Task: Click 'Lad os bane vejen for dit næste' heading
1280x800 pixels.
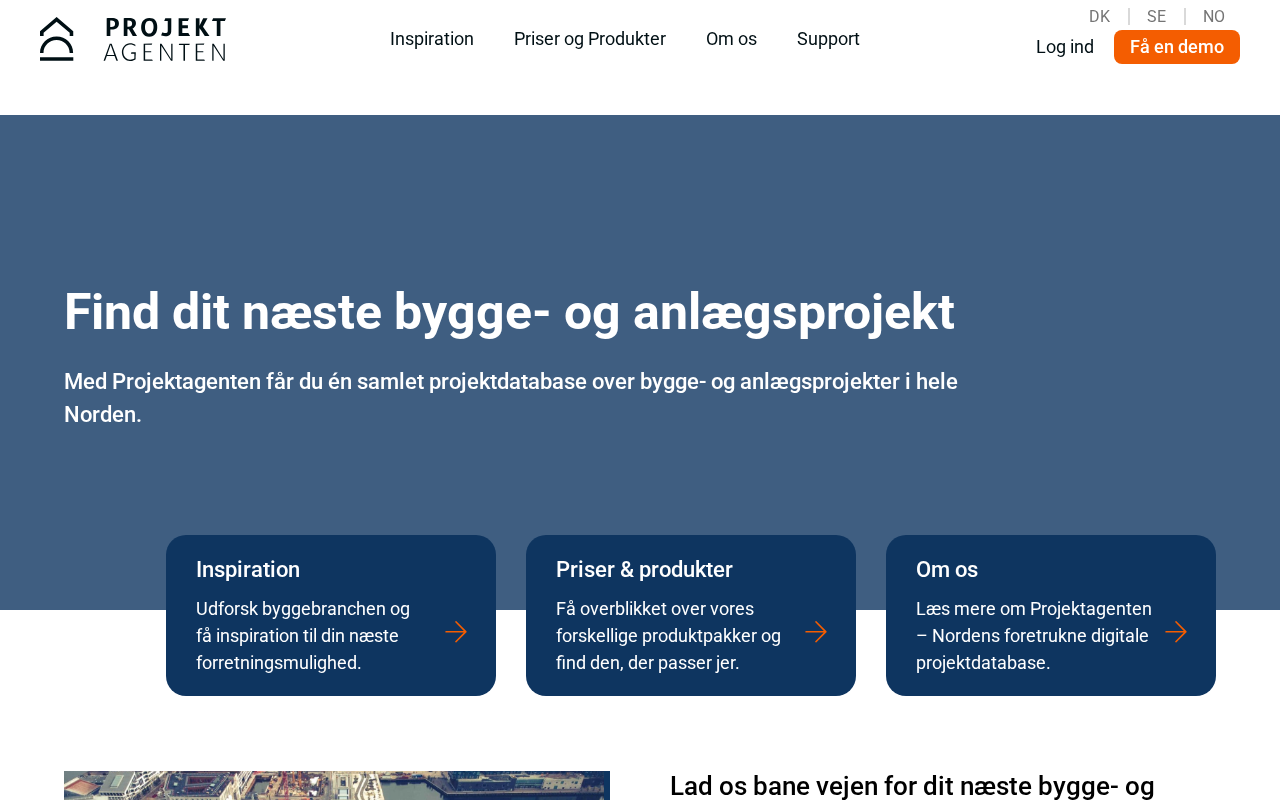Action: [912, 786]
